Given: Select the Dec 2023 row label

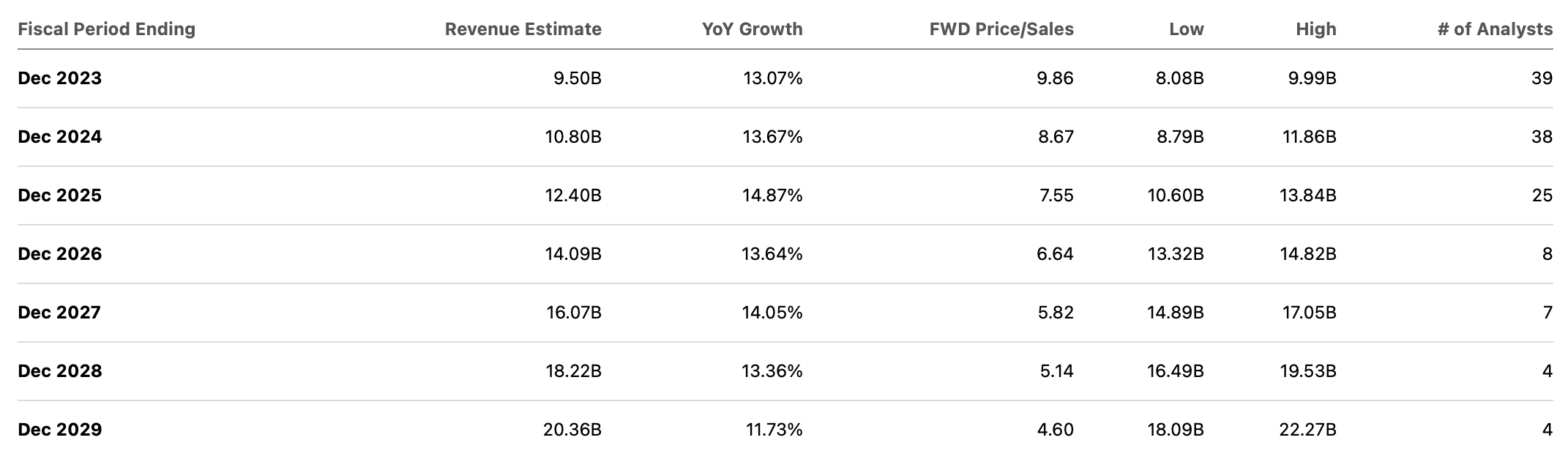Looking at the screenshot, I should coord(59,78).
